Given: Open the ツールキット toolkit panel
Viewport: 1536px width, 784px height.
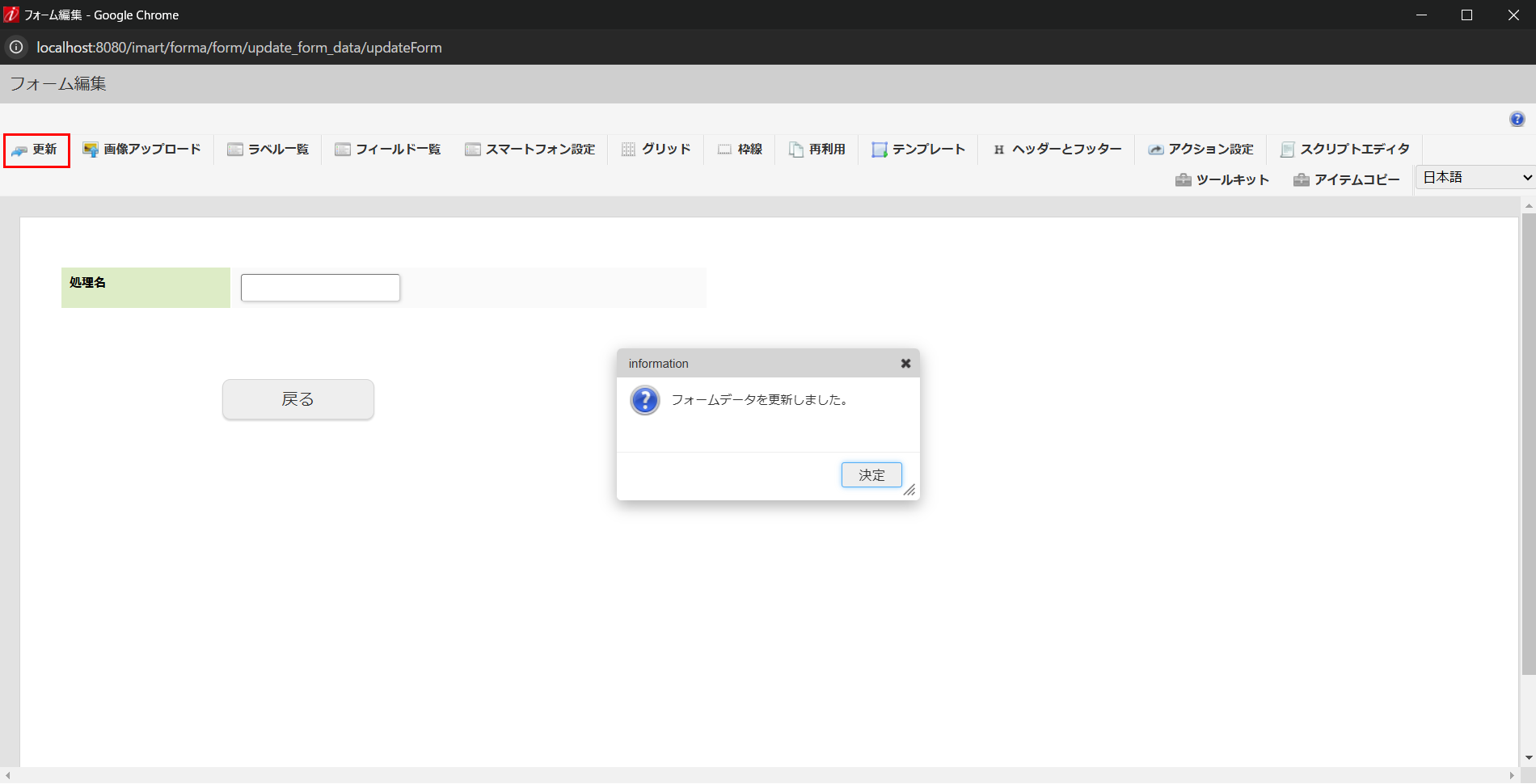Looking at the screenshot, I should pos(1222,179).
